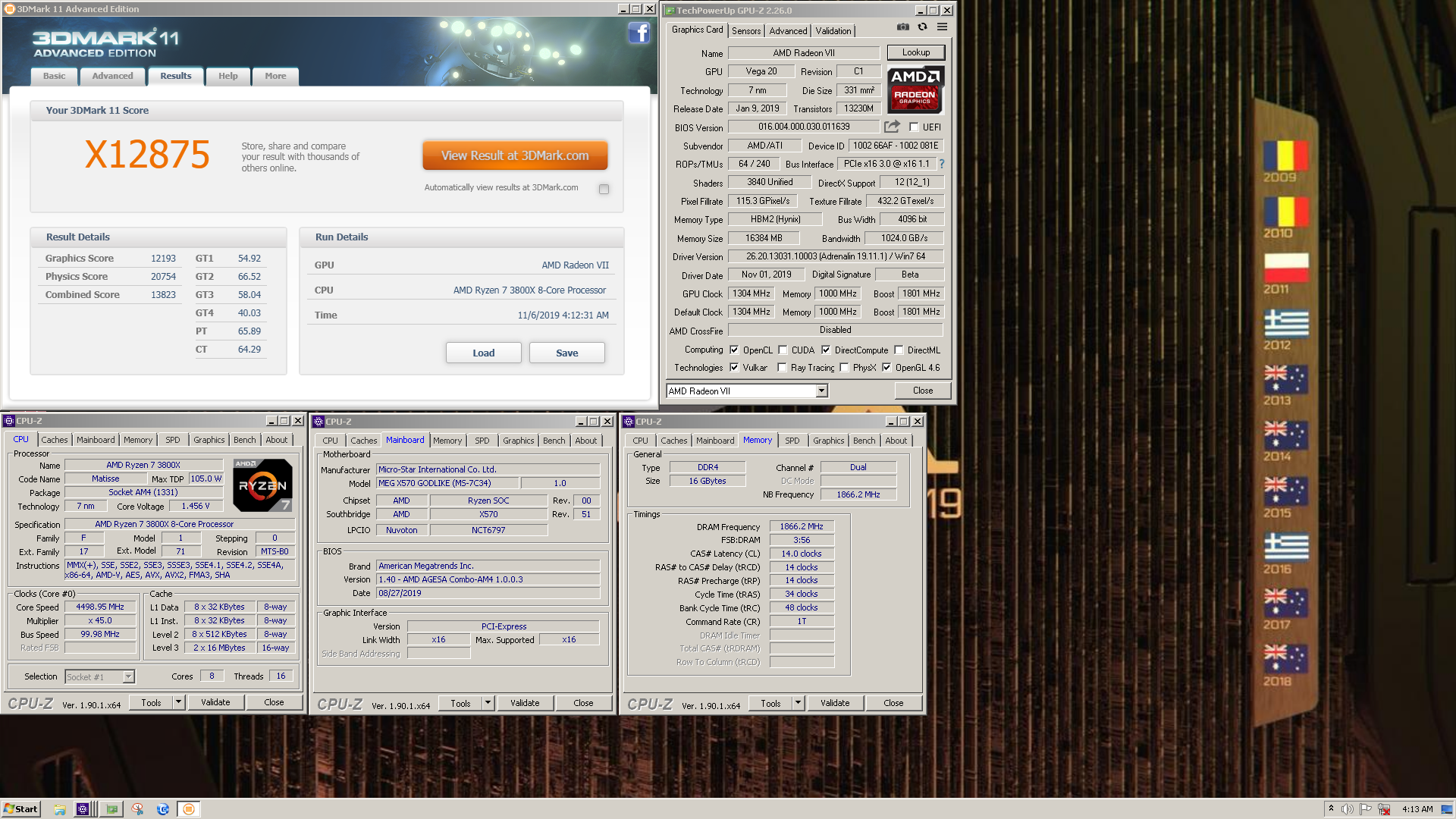
Task: Open SPD tab in the Mainboard CPU-Z window
Action: 482,441
